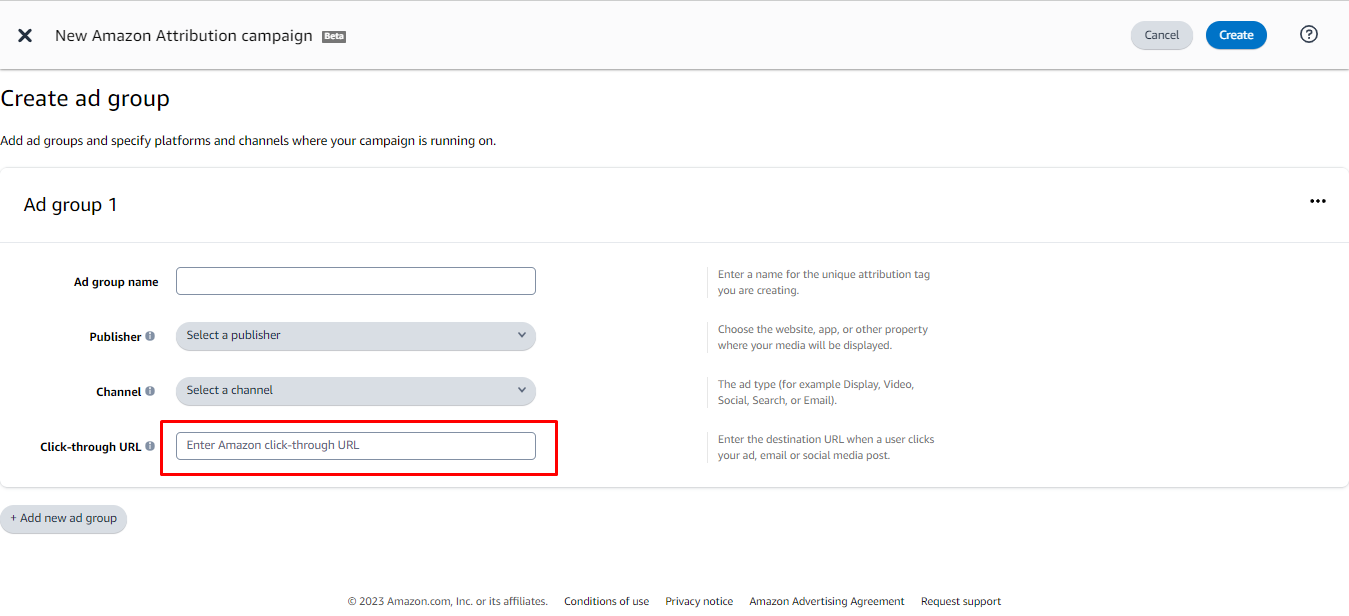
Task: Open the Select a channel dropdown
Action: point(356,391)
